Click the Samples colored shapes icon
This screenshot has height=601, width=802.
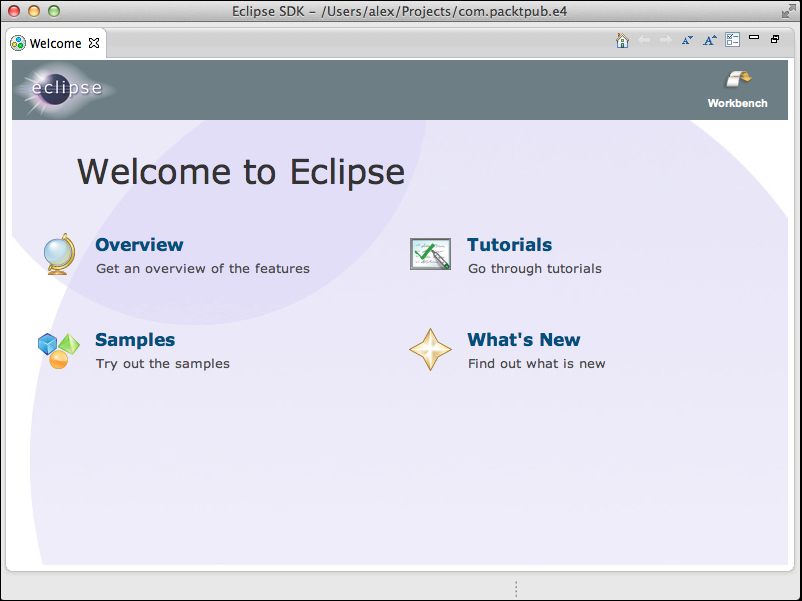[x=58, y=350]
